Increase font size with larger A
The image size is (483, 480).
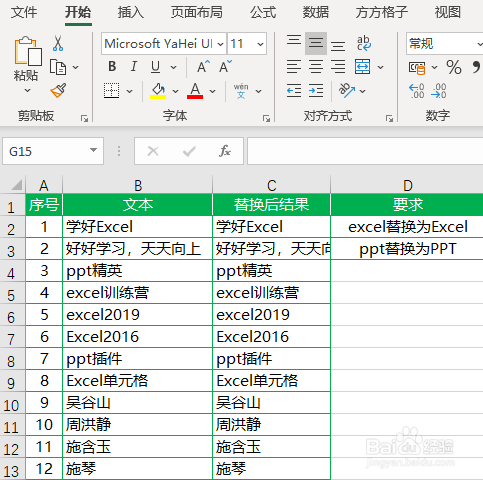tap(203, 67)
